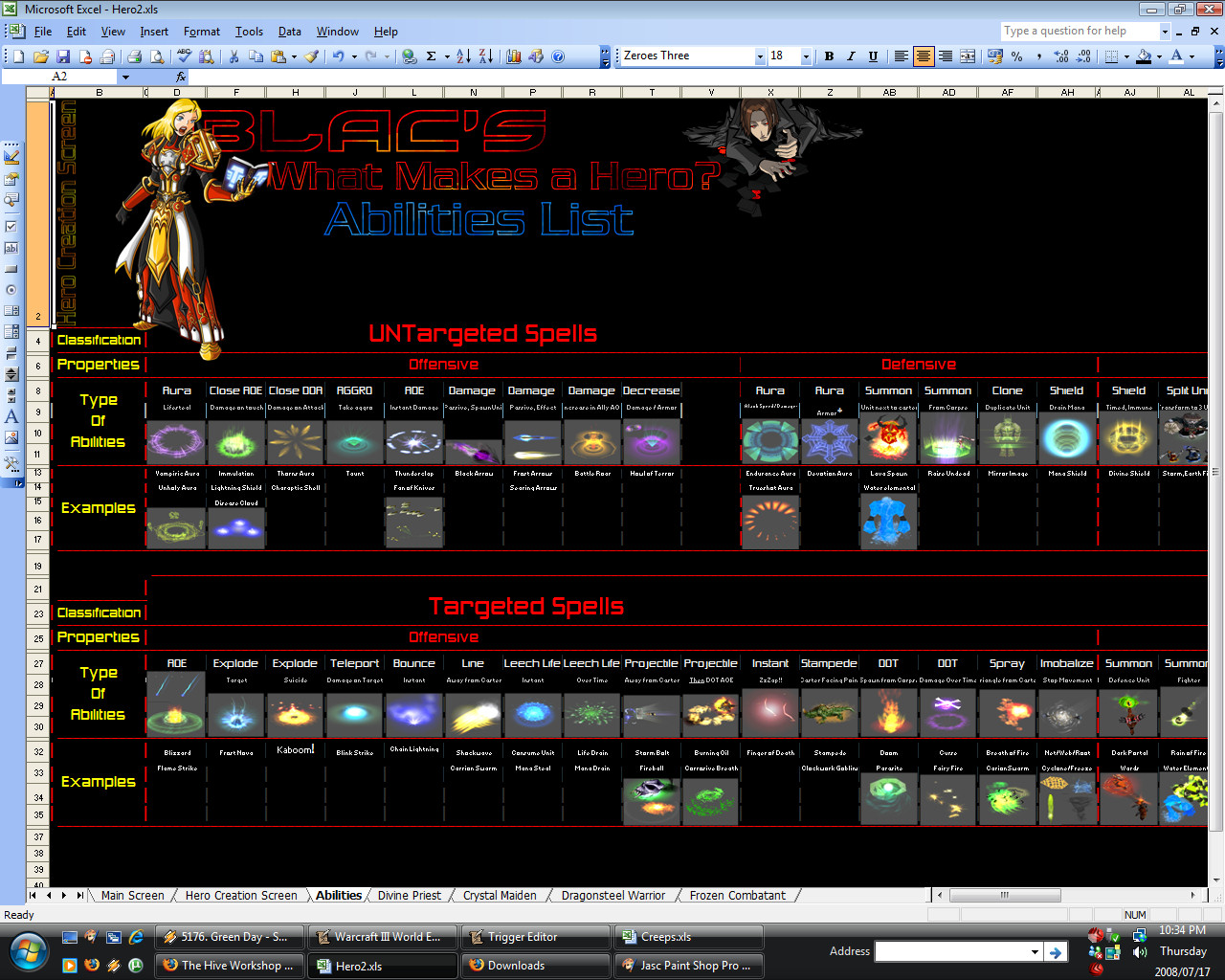The width and height of the screenshot is (1225, 980).
Task: Open The Hive Workshop taskbar button
Action: pyautogui.click(x=230, y=966)
